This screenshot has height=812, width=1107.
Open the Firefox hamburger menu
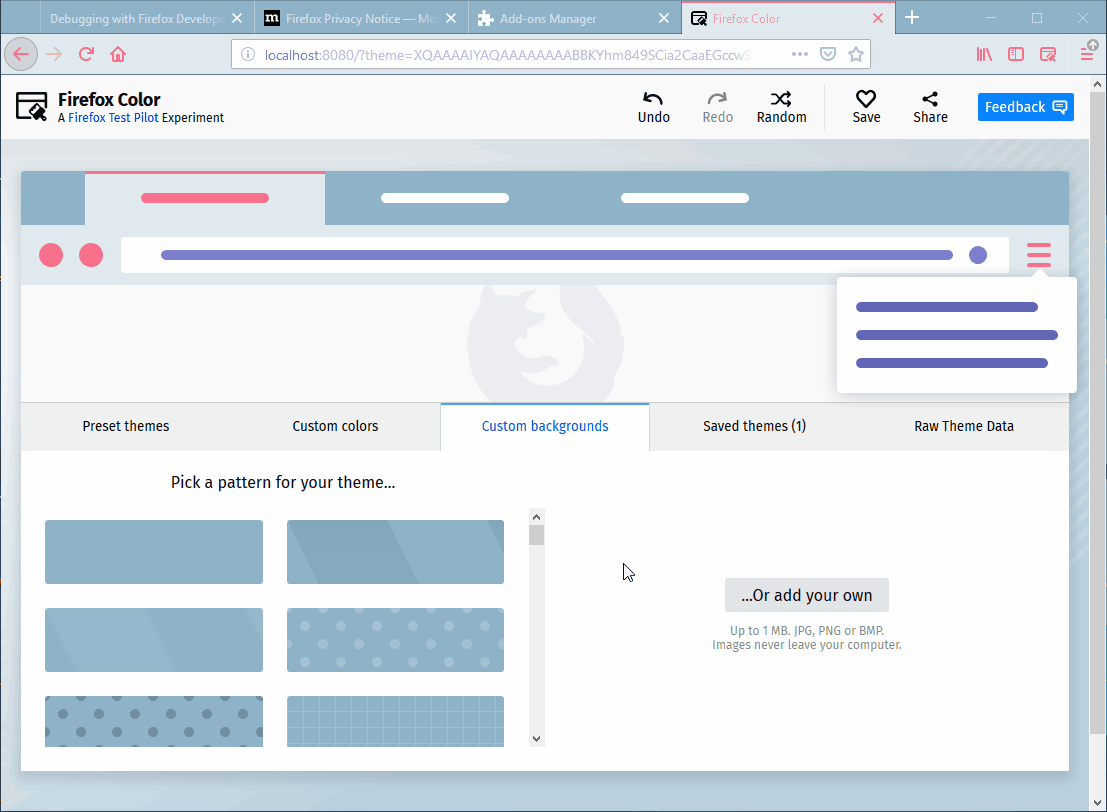pos(1087,54)
